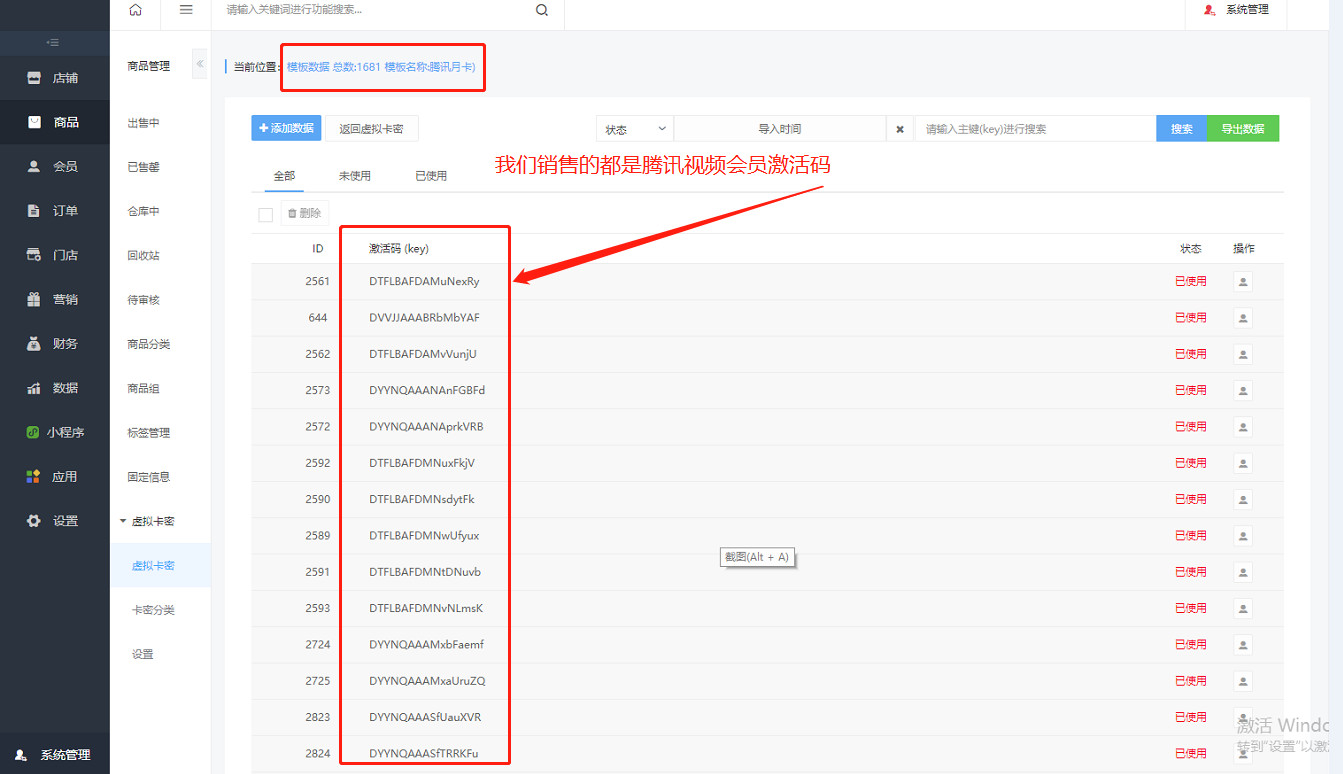Open 回收站 in the product submenu
The width and height of the screenshot is (1343, 774).
point(143,256)
